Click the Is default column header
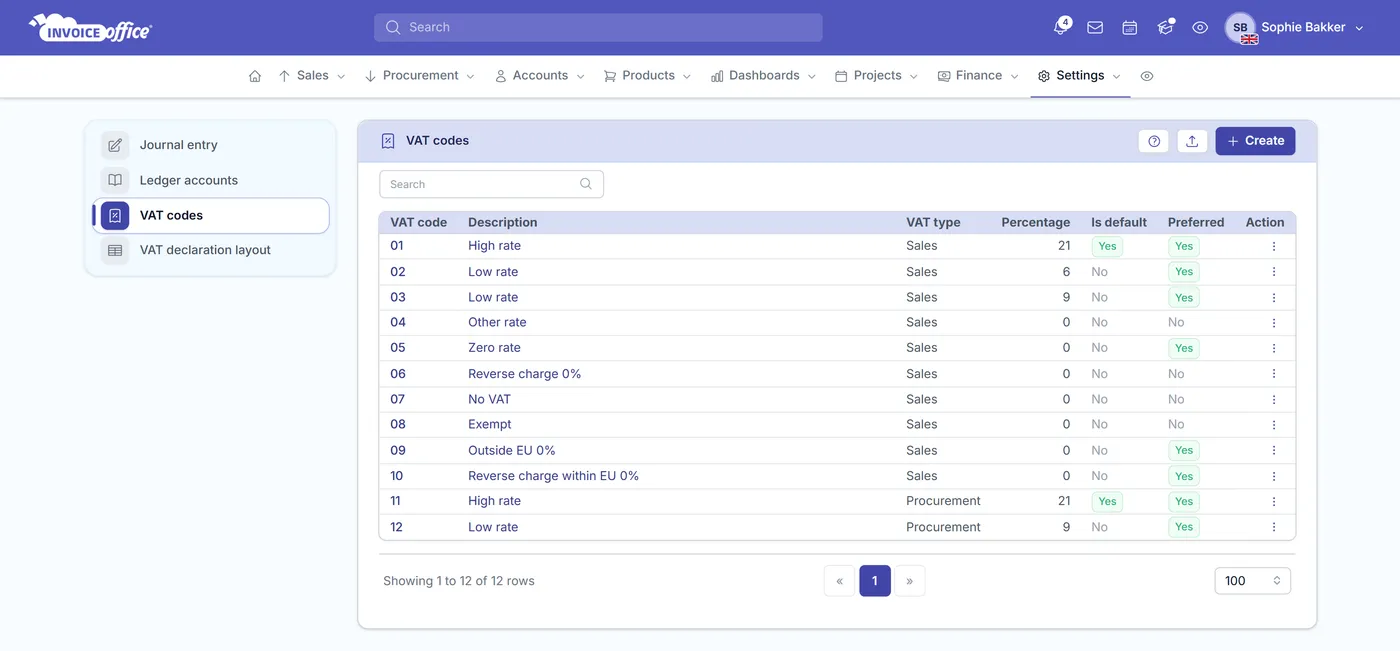The width and height of the screenshot is (1400, 651). coord(1119,222)
